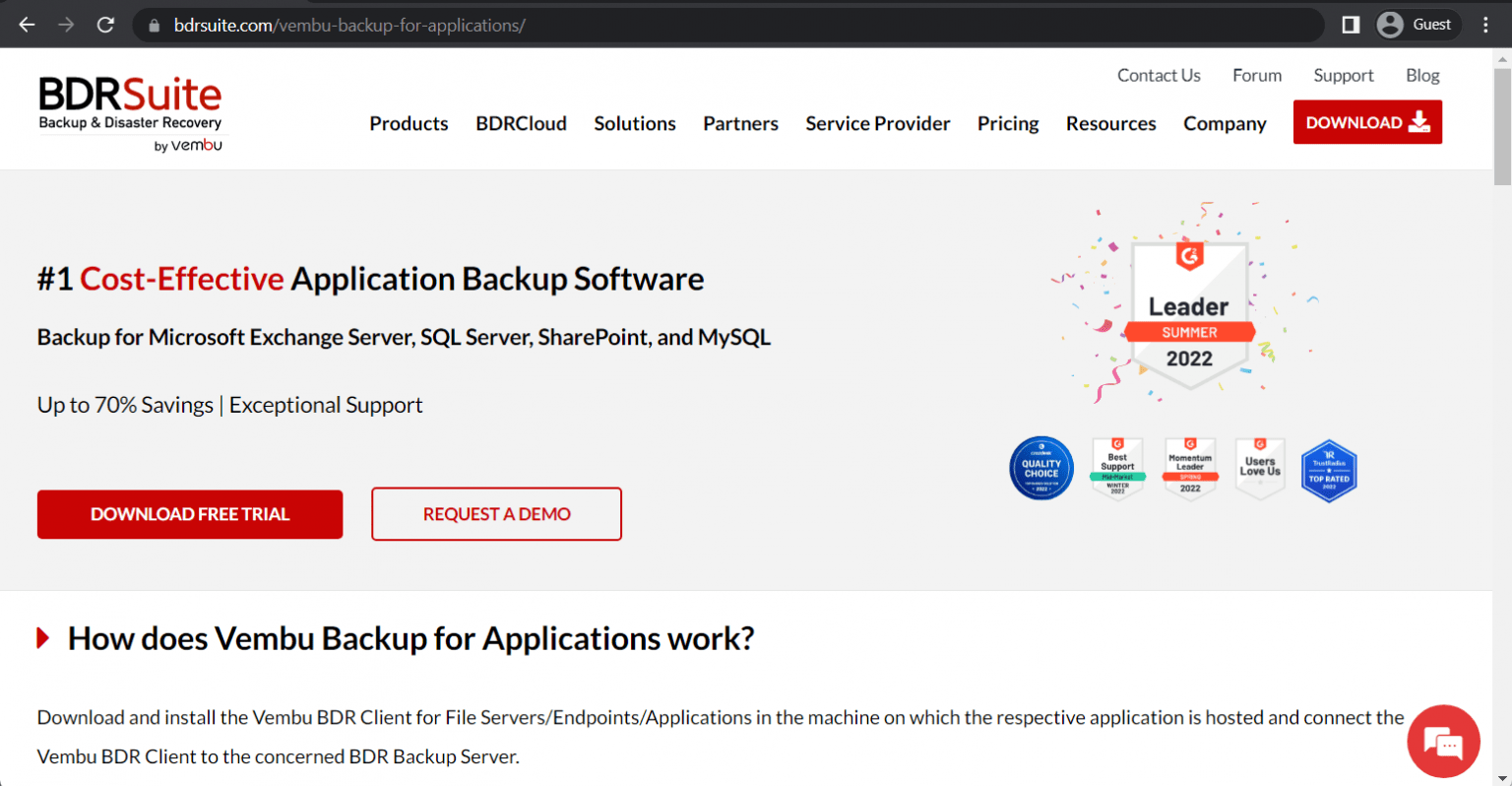Select the Crozdesk Quality Choice badge
The width and height of the screenshot is (1512, 786).
pyautogui.click(x=1040, y=468)
